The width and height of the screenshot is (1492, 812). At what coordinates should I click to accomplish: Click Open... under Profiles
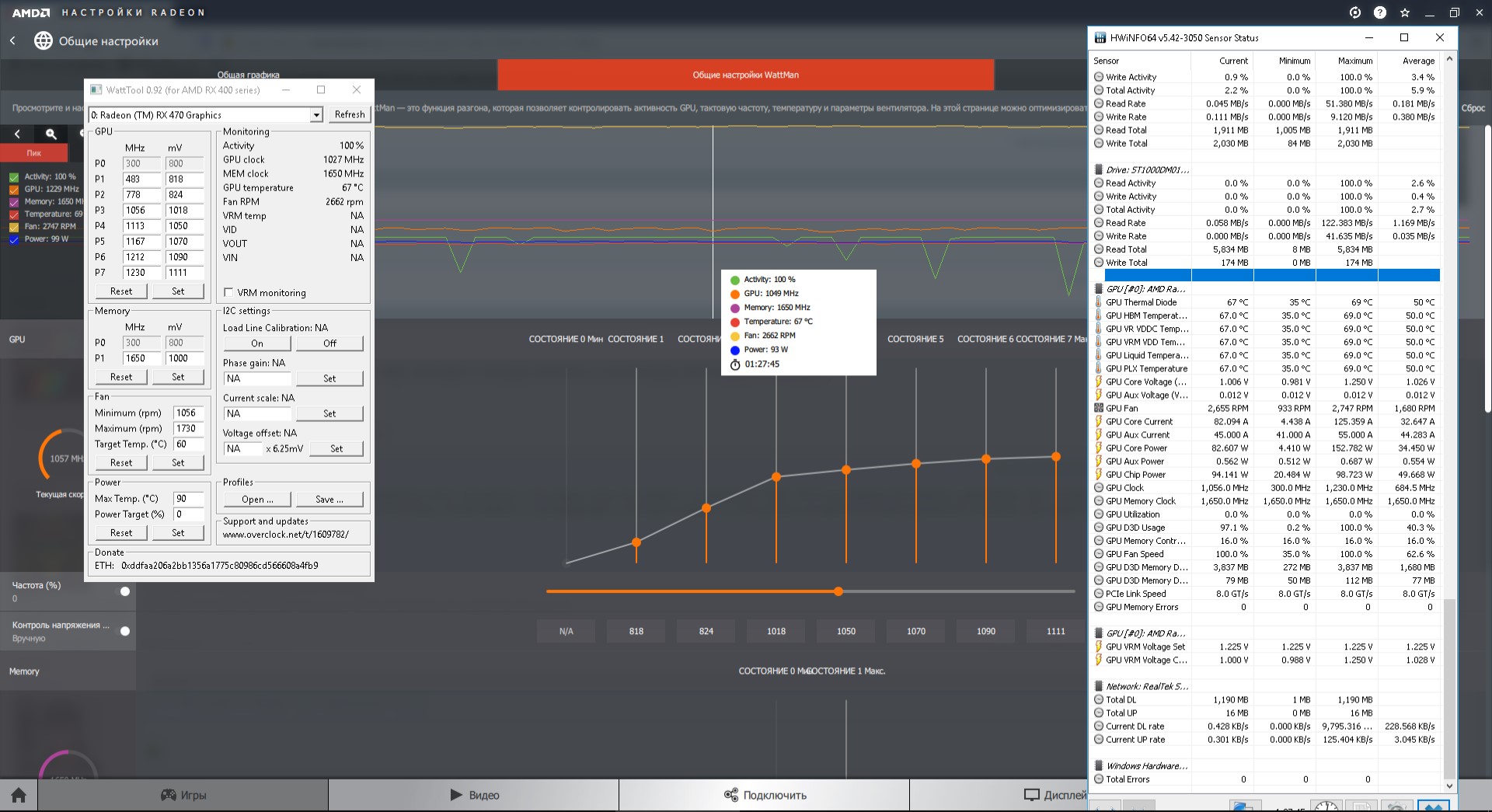point(257,500)
